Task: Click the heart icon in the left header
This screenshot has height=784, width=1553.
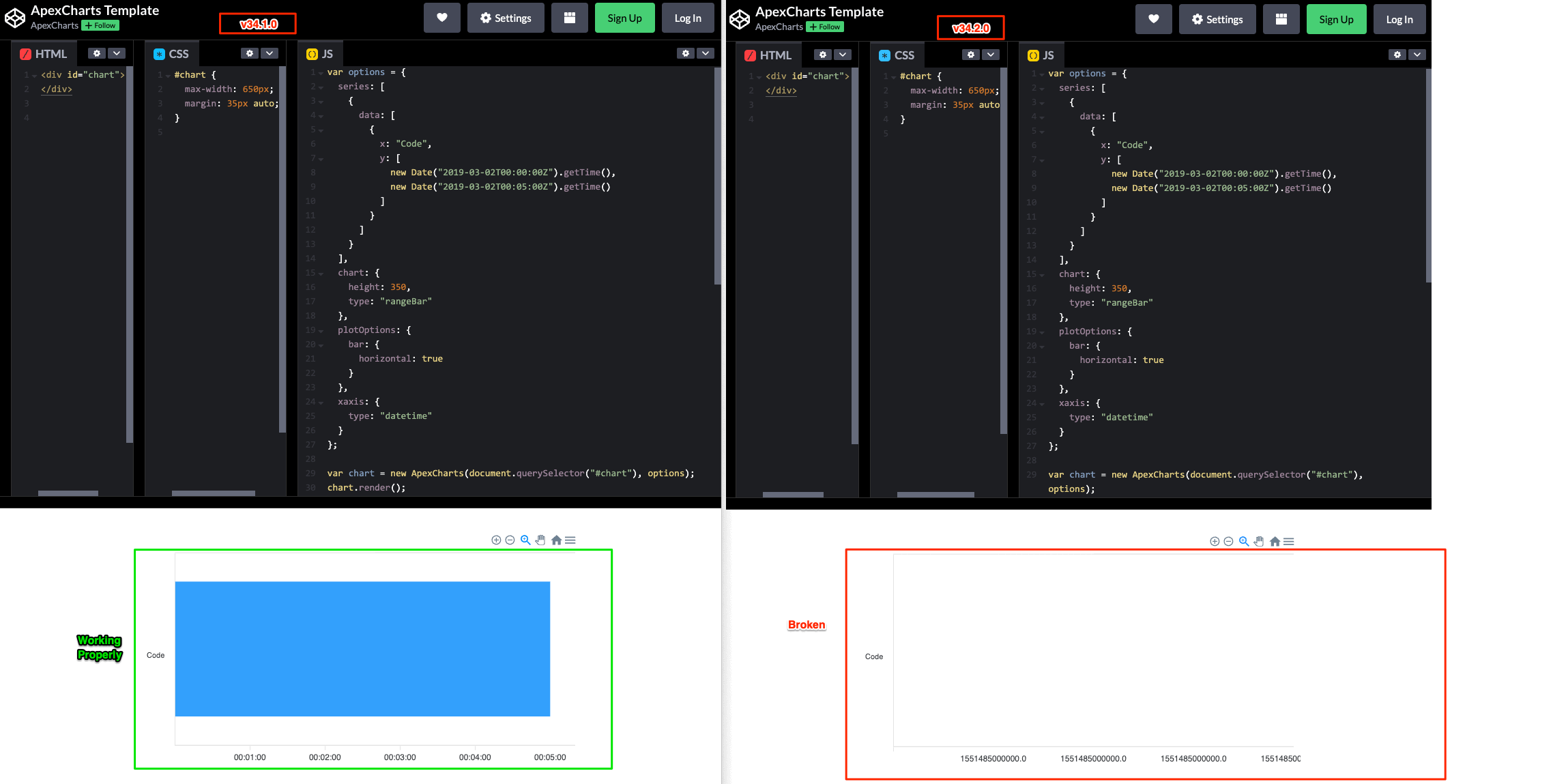Action: point(442,18)
